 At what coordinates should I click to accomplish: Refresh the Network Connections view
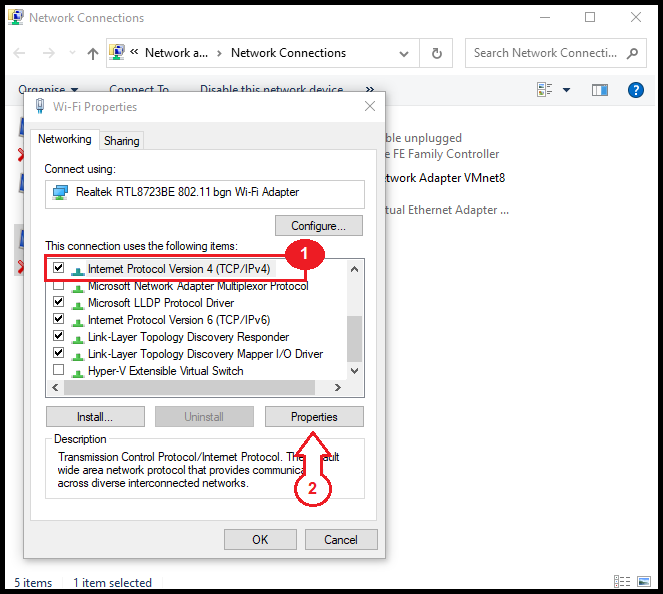436,53
